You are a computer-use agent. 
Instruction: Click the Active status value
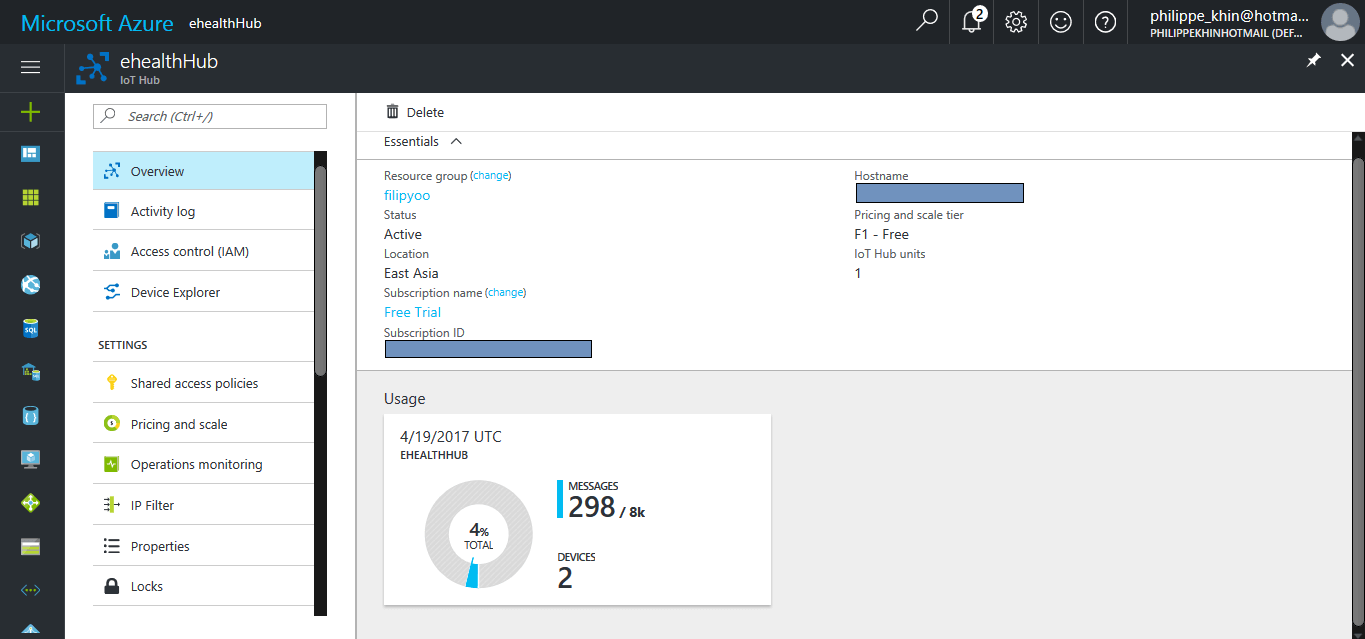403,234
